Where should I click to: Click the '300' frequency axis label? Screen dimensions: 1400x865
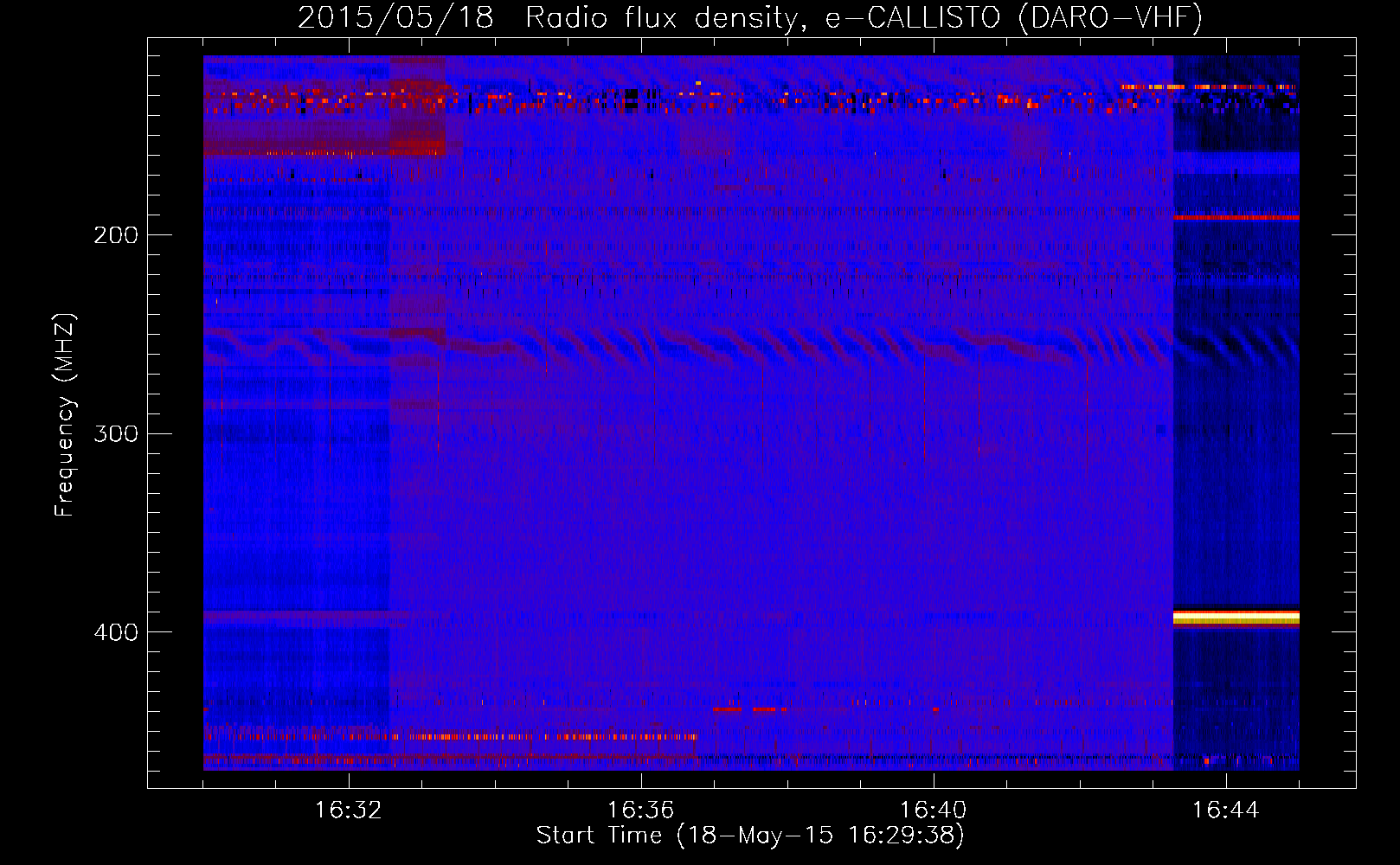(116, 433)
